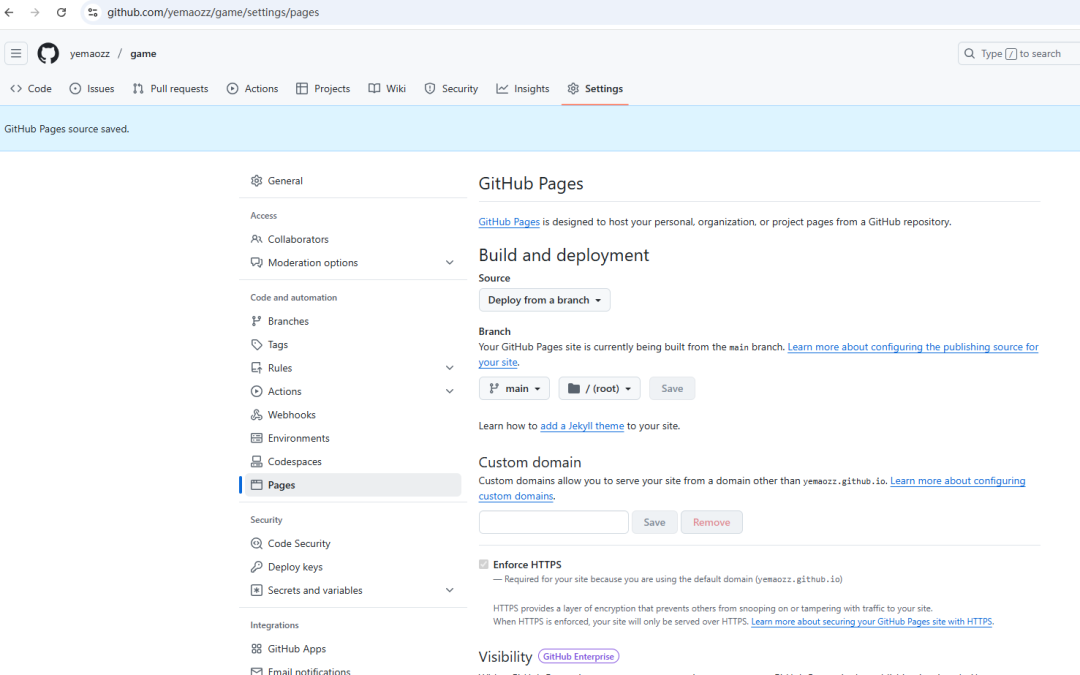Open the main branch selector dropdown
The image size is (1080, 675).
[x=514, y=388]
